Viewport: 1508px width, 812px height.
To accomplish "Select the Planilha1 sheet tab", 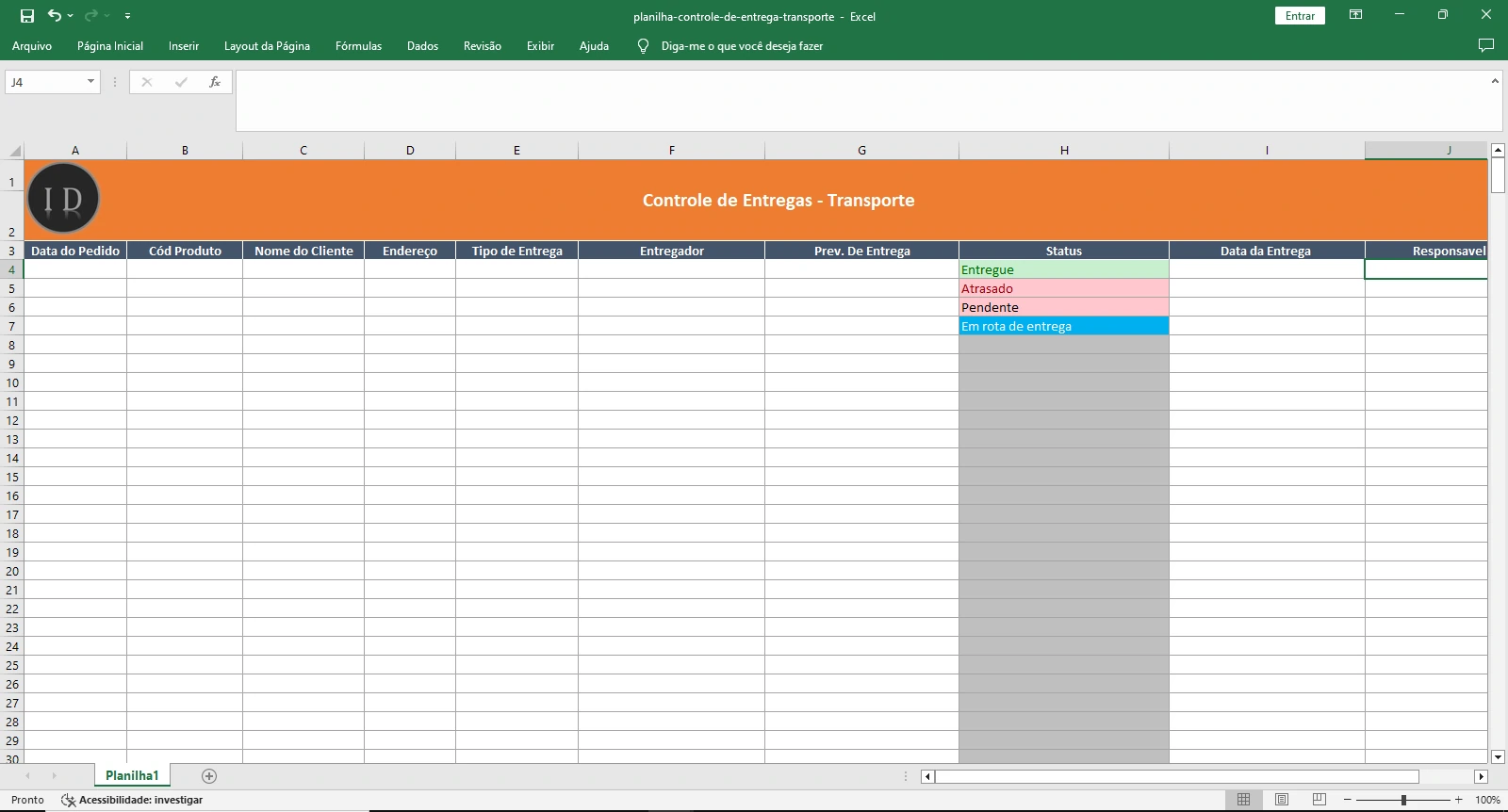I will pyautogui.click(x=132, y=776).
